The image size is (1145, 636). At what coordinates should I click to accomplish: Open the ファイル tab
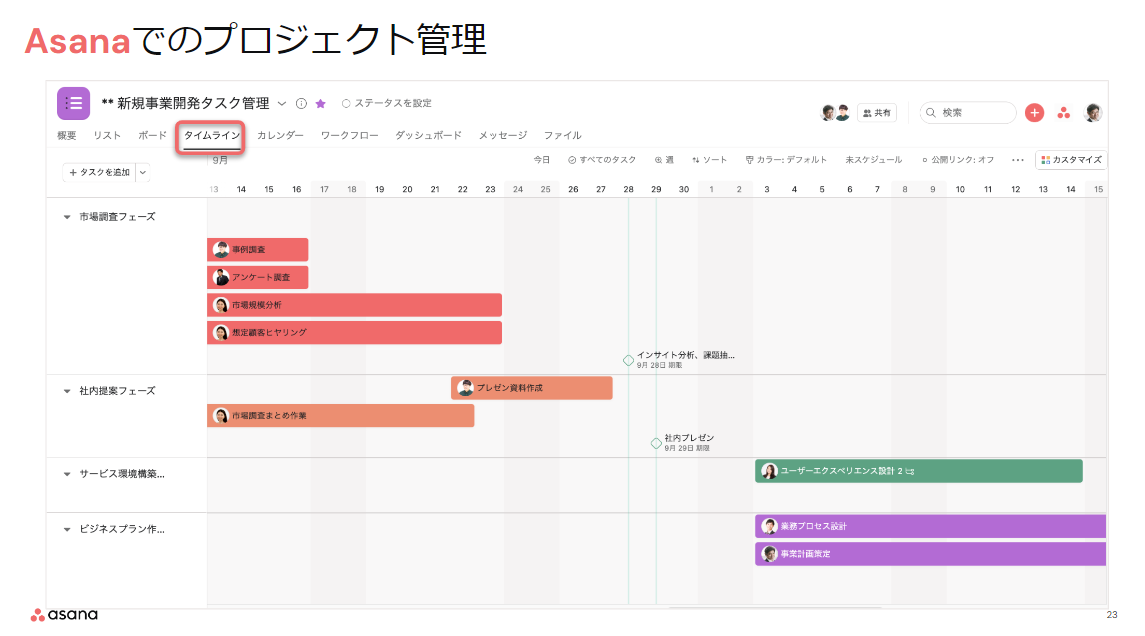click(x=562, y=135)
